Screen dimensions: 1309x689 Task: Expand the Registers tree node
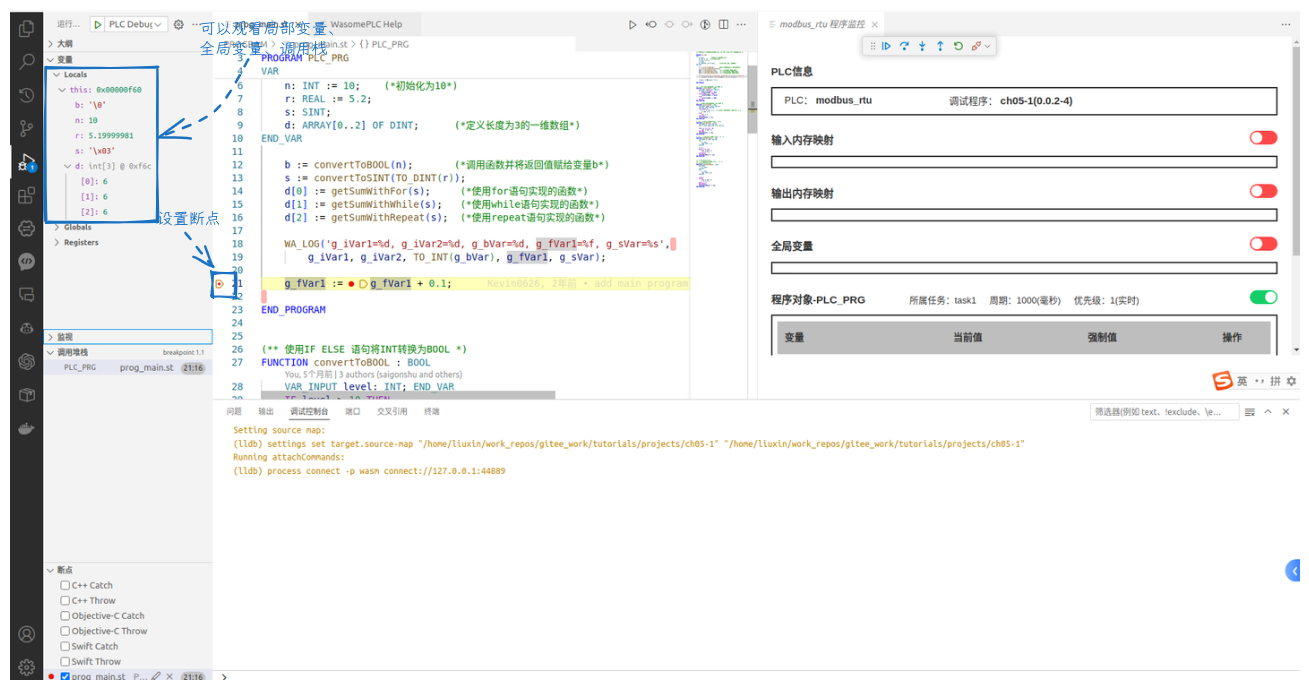(80, 243)
